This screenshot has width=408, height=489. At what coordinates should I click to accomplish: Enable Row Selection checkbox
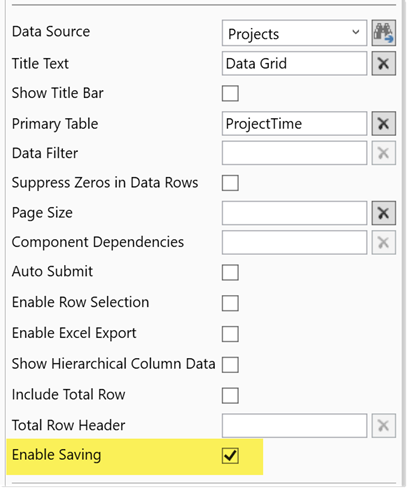[230, 303]
